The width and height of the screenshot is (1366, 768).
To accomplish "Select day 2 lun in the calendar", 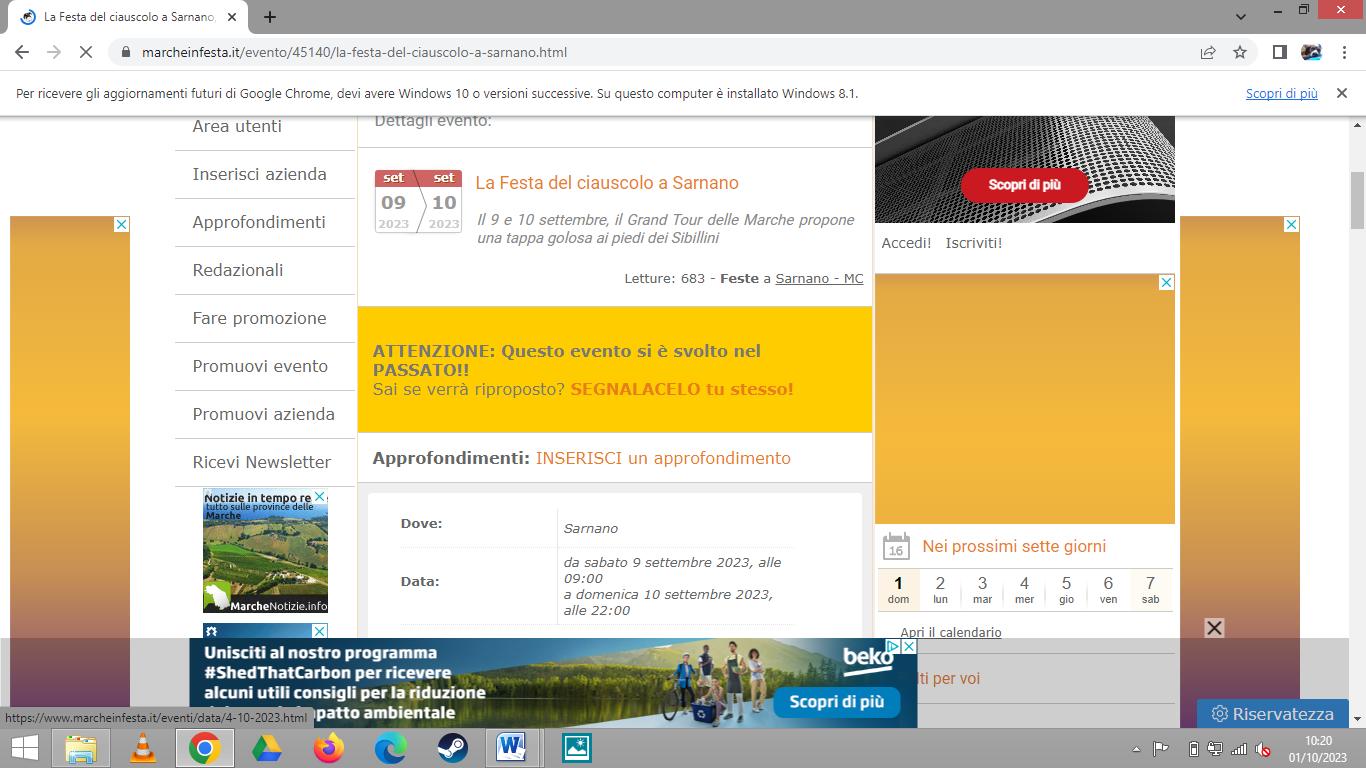I will tap(940, 589).
